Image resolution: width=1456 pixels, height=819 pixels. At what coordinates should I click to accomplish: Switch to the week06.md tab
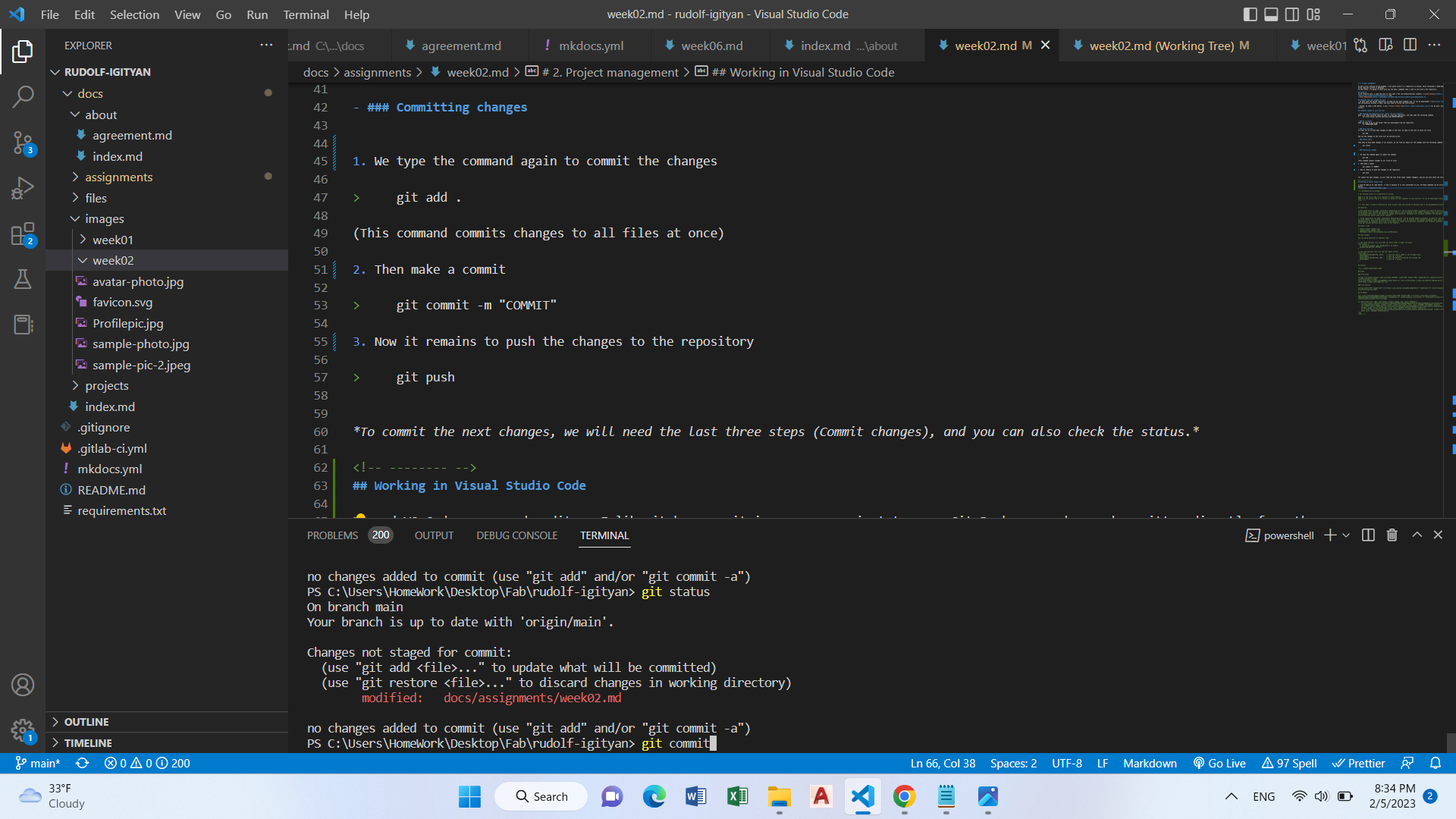[711, 45]
